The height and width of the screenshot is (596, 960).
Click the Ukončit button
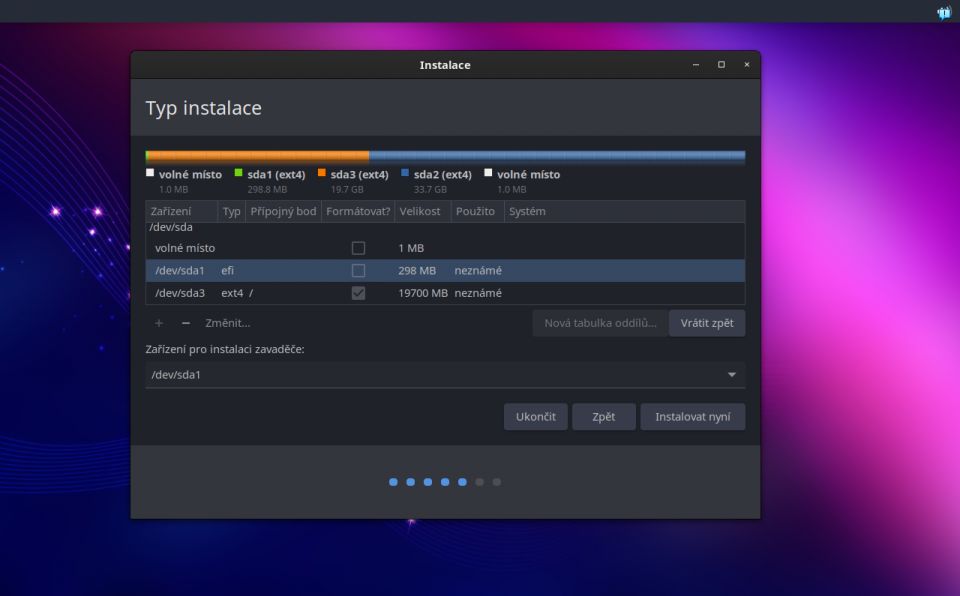pyautogui.click(x=536, y=417)
